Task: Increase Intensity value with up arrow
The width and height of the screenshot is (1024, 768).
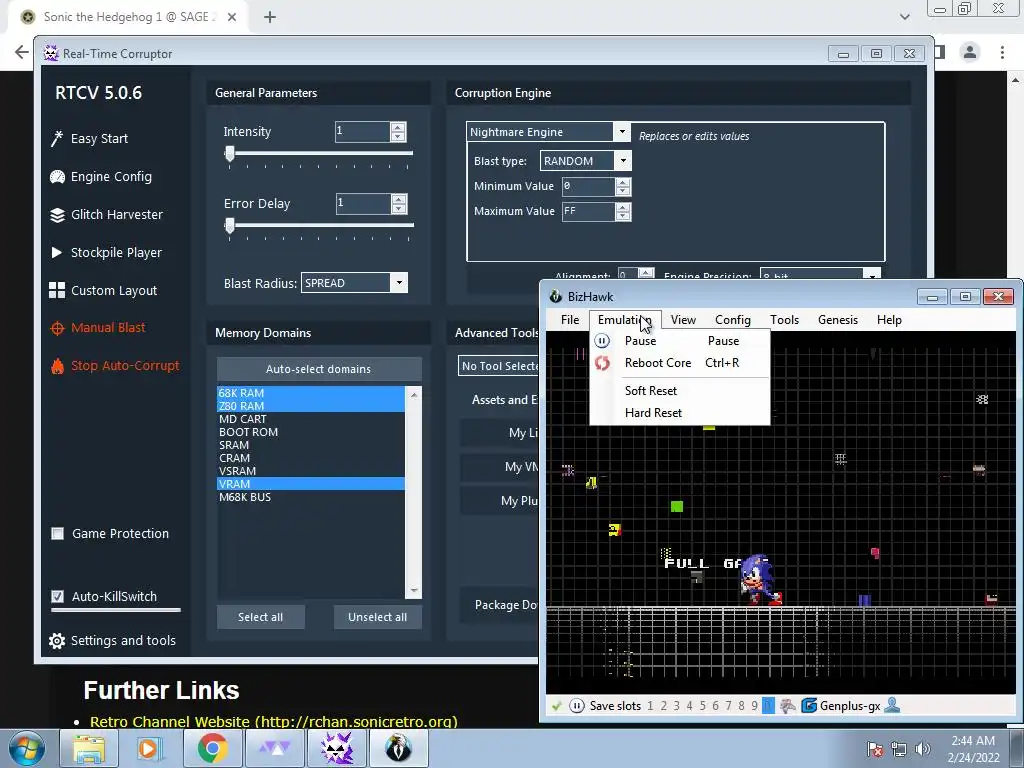Action: click(398, 127)
